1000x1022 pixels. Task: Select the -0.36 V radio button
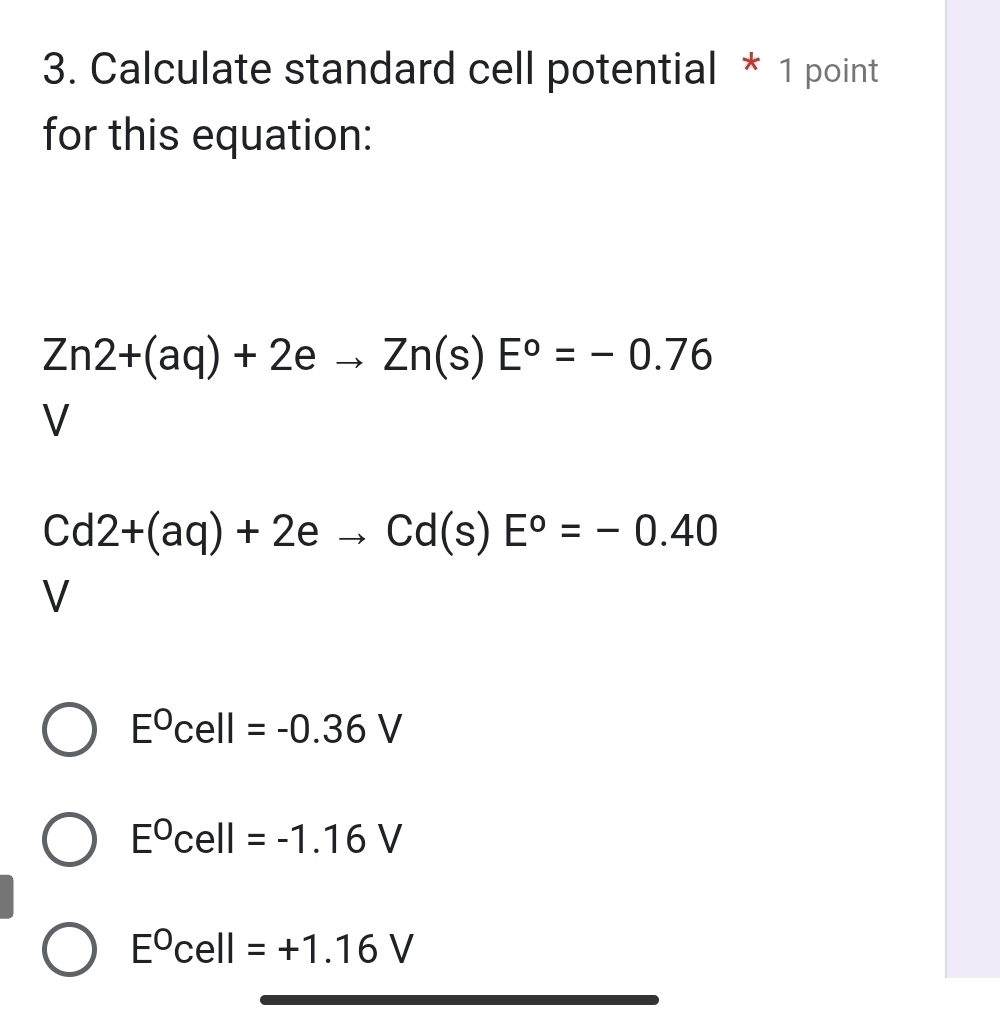tap(70, 731)
